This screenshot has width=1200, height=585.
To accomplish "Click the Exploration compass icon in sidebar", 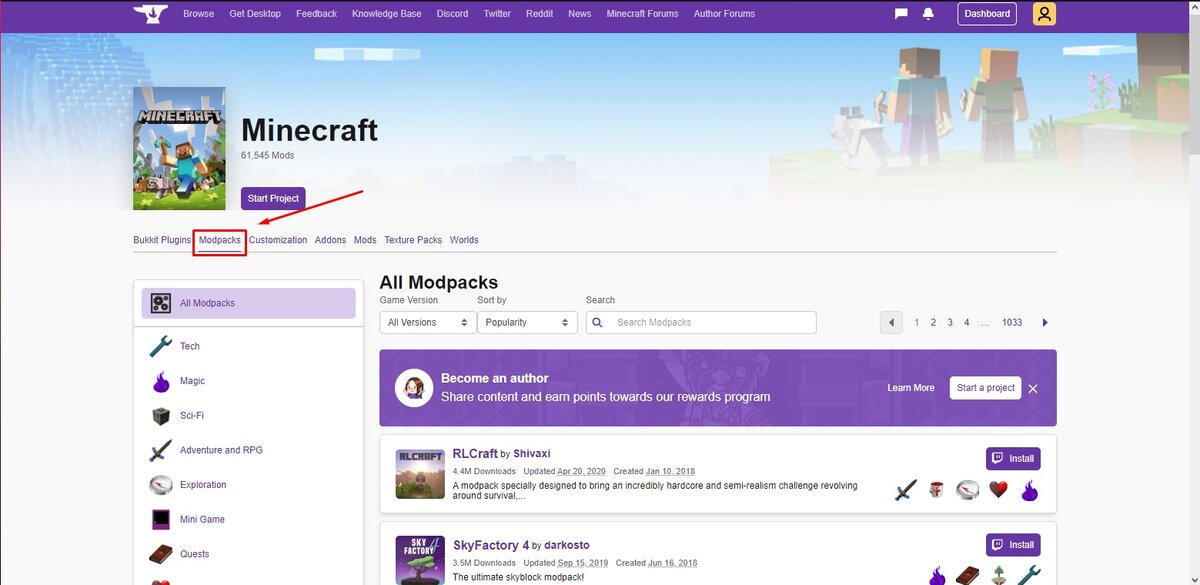I will [160, 485].
